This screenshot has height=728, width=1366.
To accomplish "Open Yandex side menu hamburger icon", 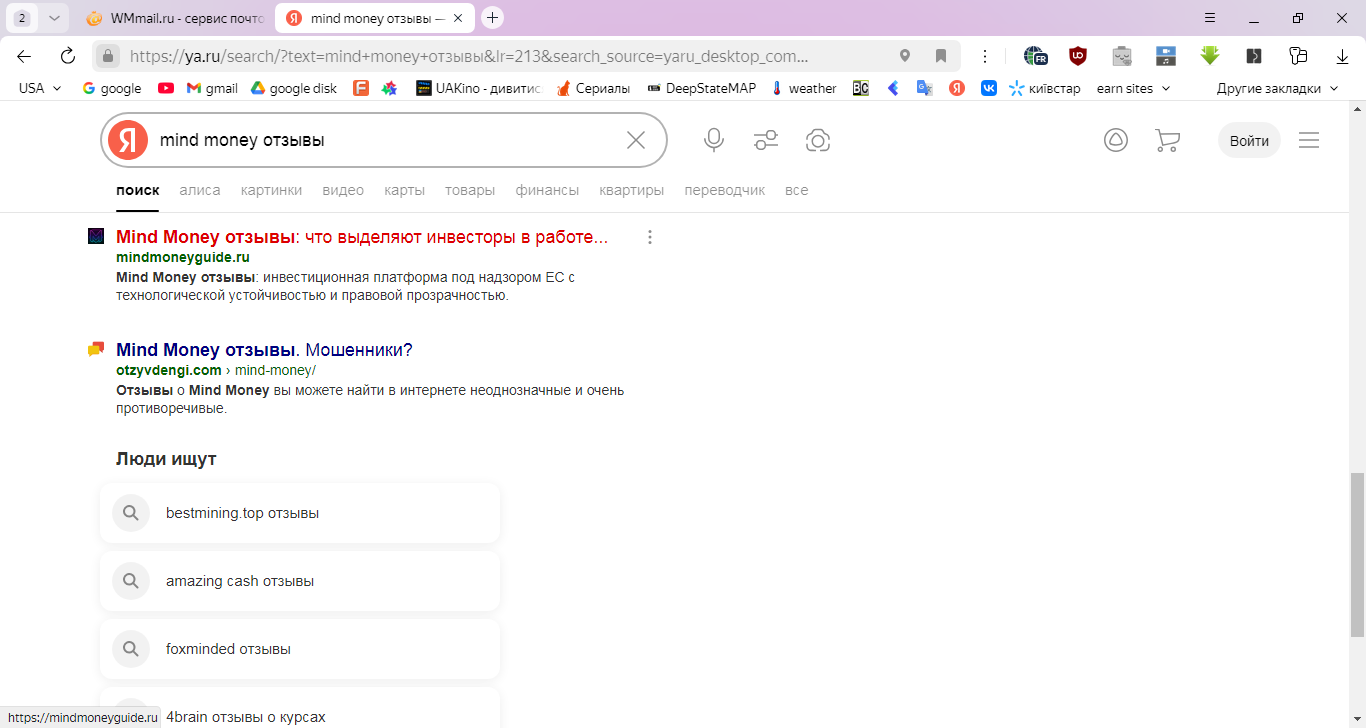I will click(1309, 140).
